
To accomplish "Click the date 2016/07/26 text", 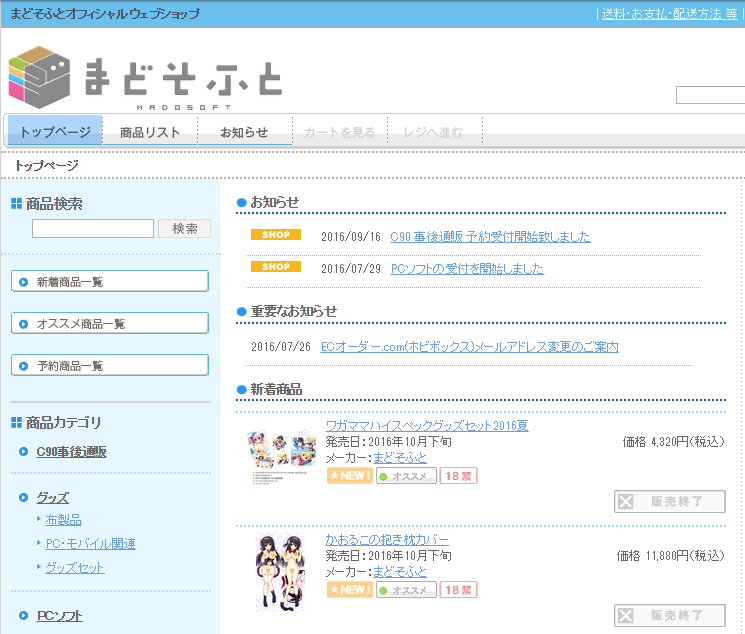I will pyautogui.click(x=281, y=347).
